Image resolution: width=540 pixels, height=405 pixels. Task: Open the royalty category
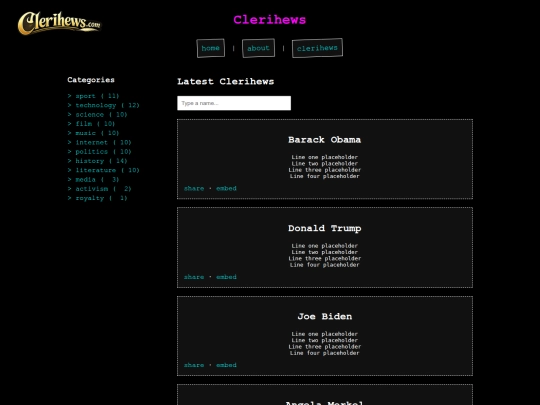(x=97, y=198)
